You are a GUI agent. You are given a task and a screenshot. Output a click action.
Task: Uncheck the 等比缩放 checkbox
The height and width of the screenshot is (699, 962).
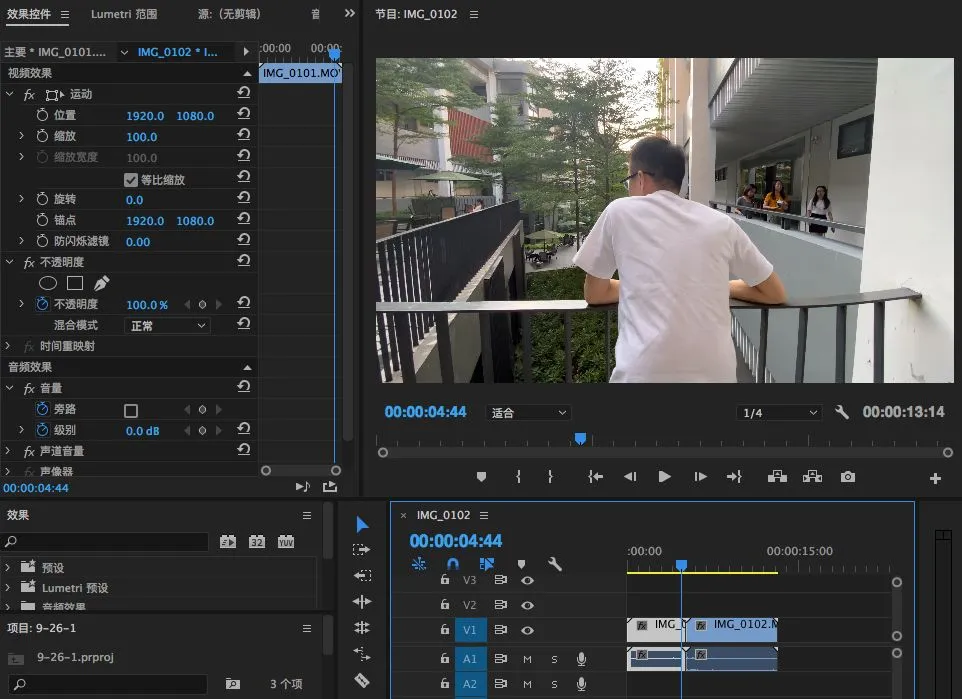[131, 180]
